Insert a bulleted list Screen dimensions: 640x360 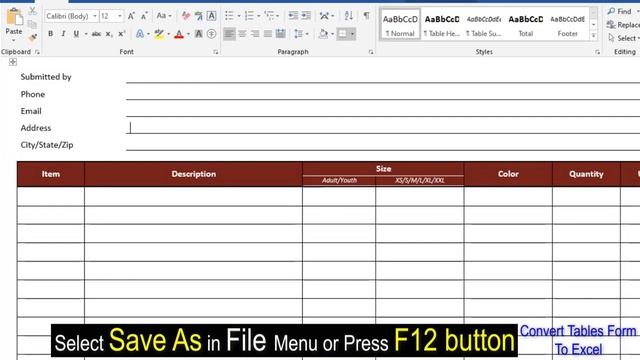click(x=229, y=16)
